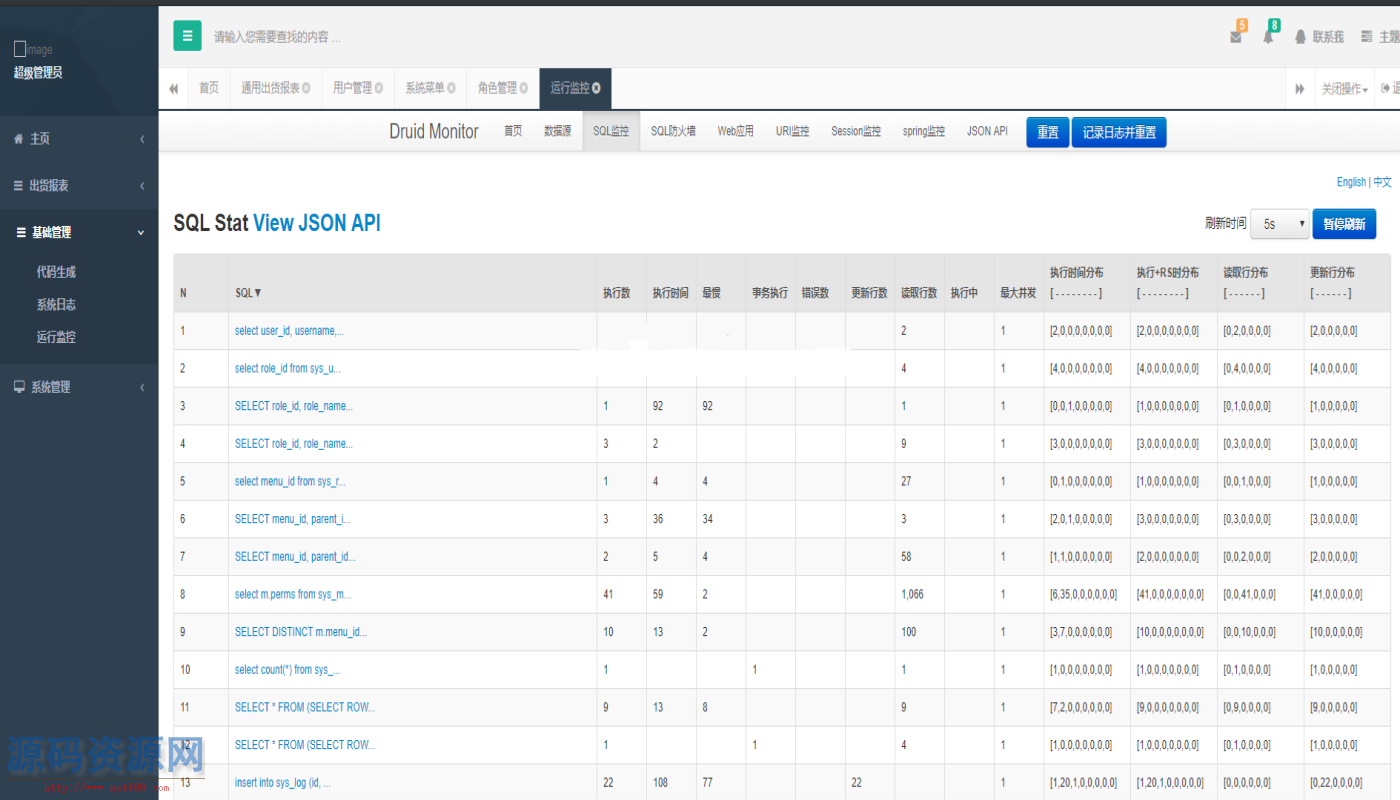Open SQL link 'select user_id, username,...'
Image resolution: width=1400 pixels, height=800 pixels.
click(289, 331)
